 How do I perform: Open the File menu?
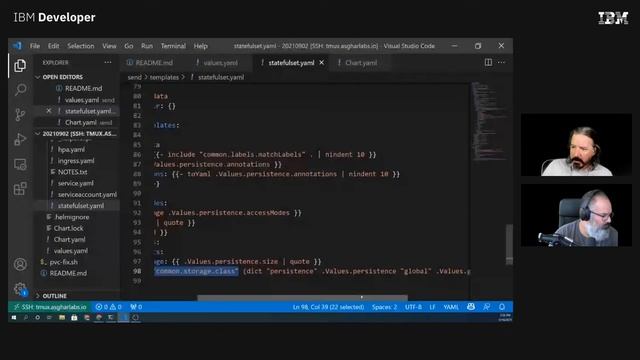pos(35,46)
